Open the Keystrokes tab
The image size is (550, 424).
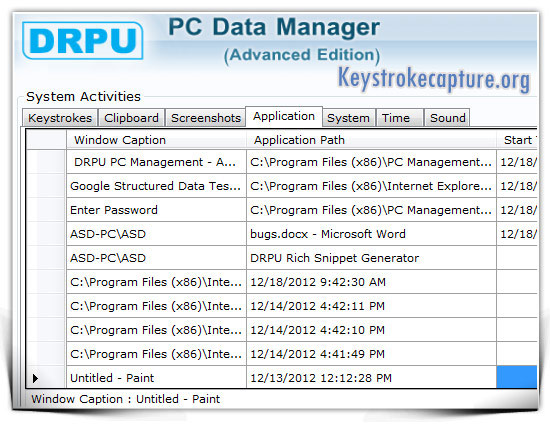pos(60,118)
